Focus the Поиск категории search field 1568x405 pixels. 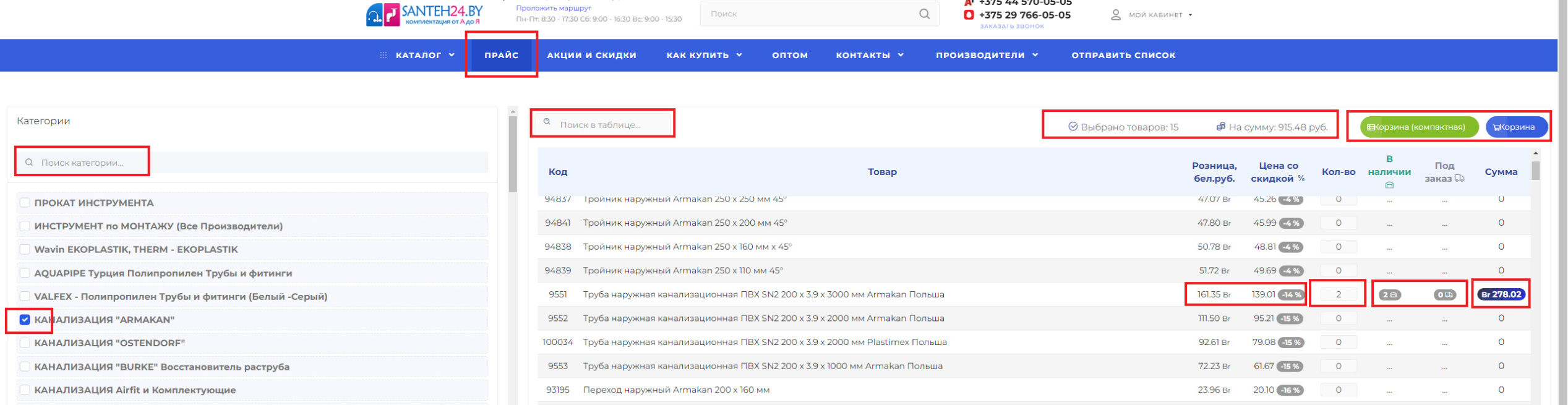click(x=252, y=163)
